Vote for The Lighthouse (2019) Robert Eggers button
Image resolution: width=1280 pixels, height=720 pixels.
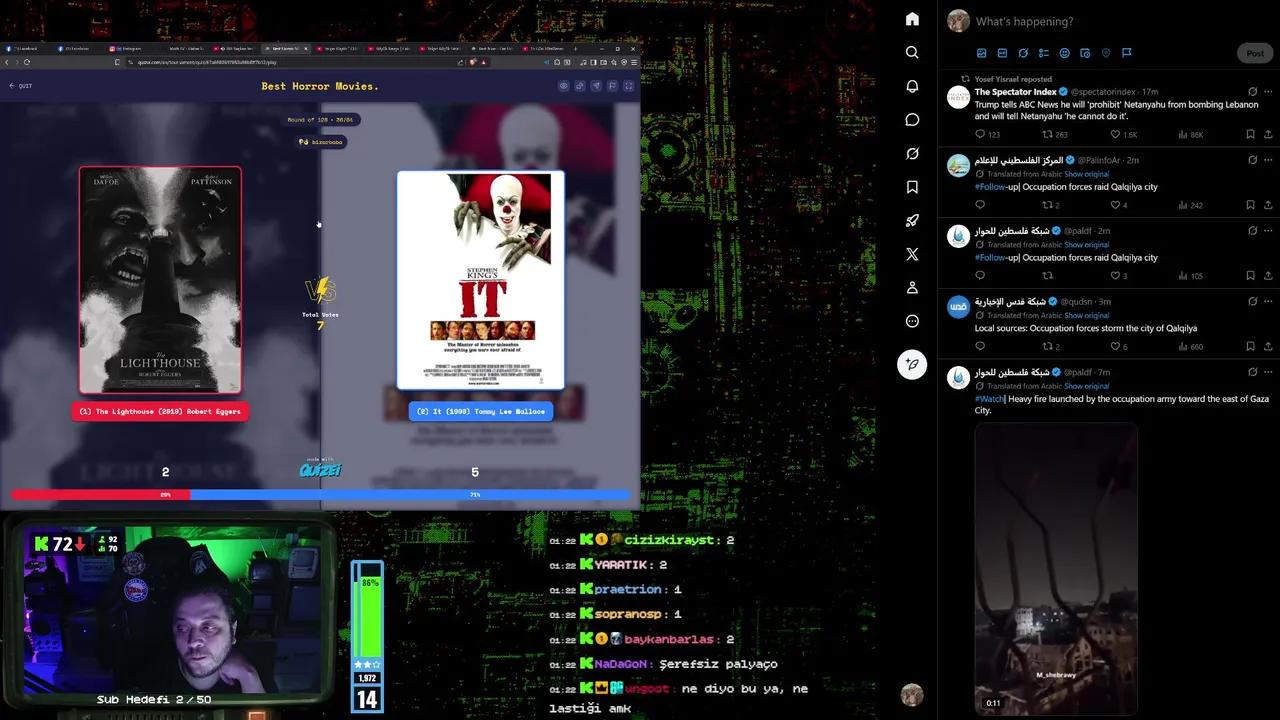coord(160,411)
